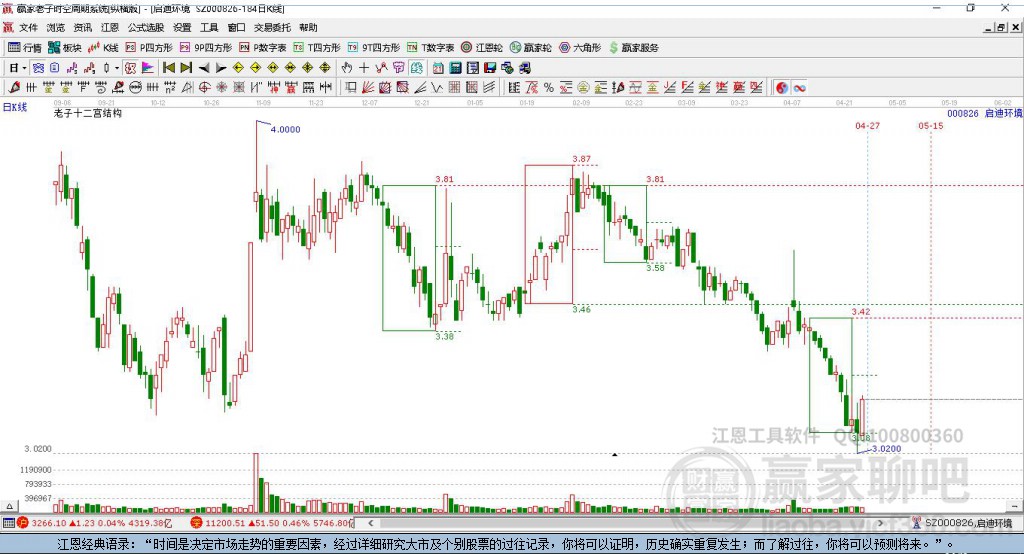Click the save floppy disk icon
The height and width of the screenshot is (554, 1024).
(490, 68)
